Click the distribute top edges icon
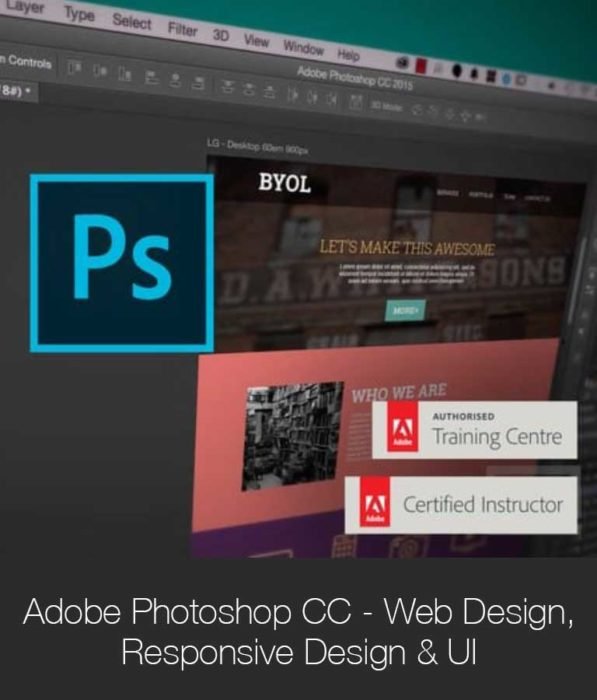Image resolution: width=597 pixels, height=700 pixels. coord(228,86)
